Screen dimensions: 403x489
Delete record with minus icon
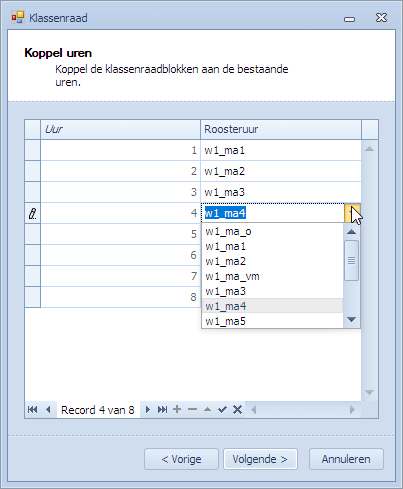click(x=192, y=409)
